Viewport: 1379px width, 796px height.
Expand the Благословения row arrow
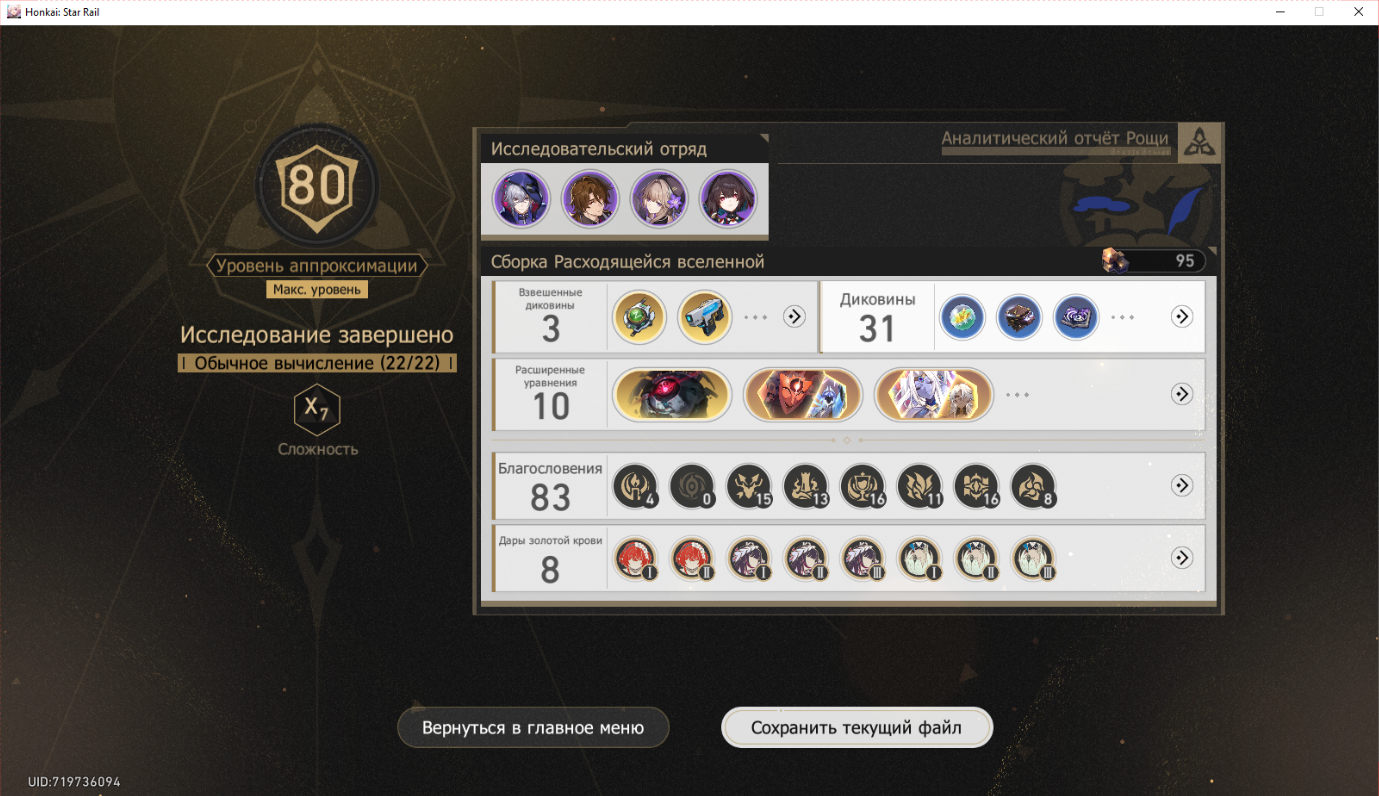(x=1182, y=485)
